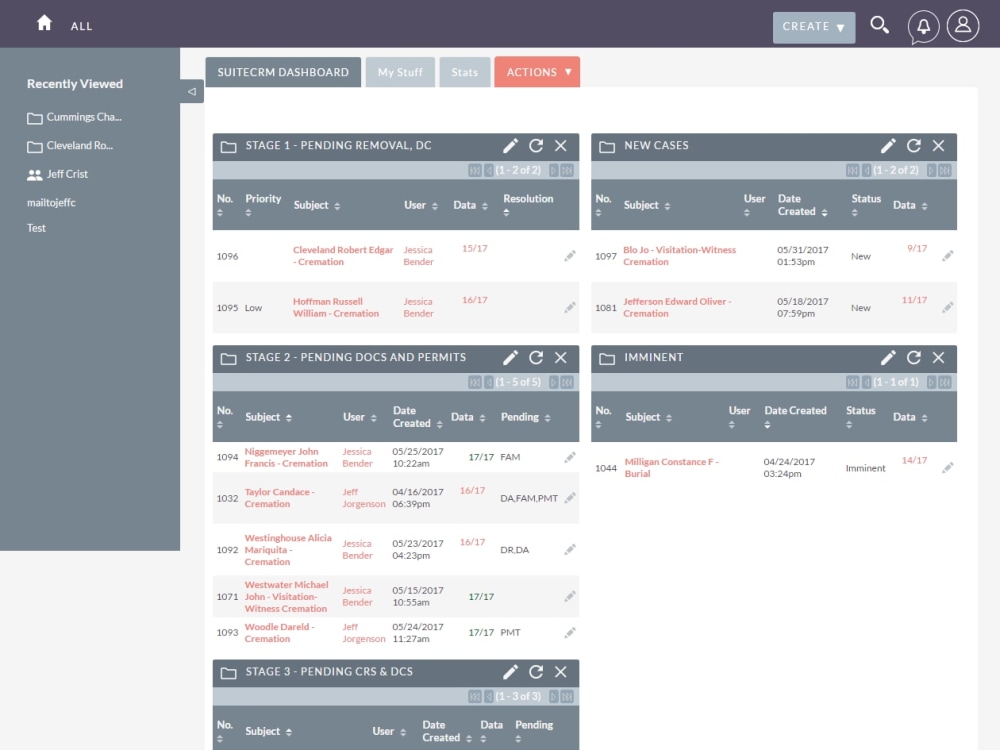The image size is (1000, 750).
Task: Open Westinghouse Alicia Mariquita case
Action: pos(288,550)
